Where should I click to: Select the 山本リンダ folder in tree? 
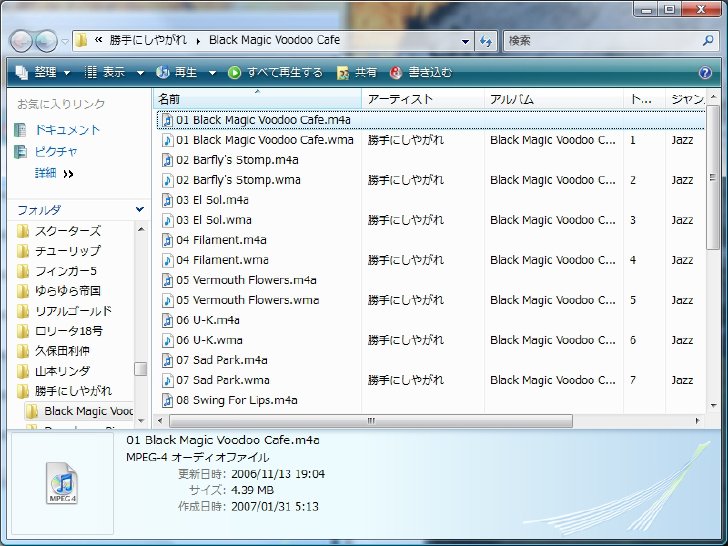pos(62,370)
